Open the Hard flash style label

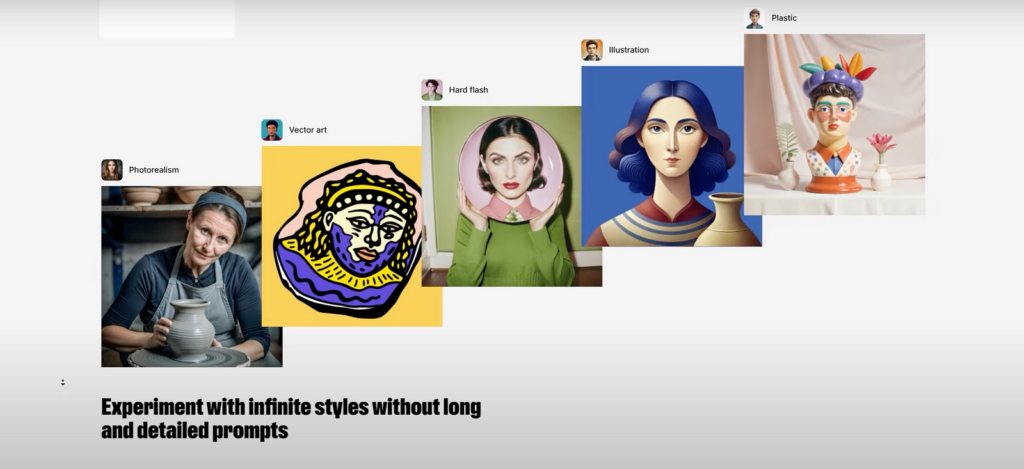tap(468, 90)
